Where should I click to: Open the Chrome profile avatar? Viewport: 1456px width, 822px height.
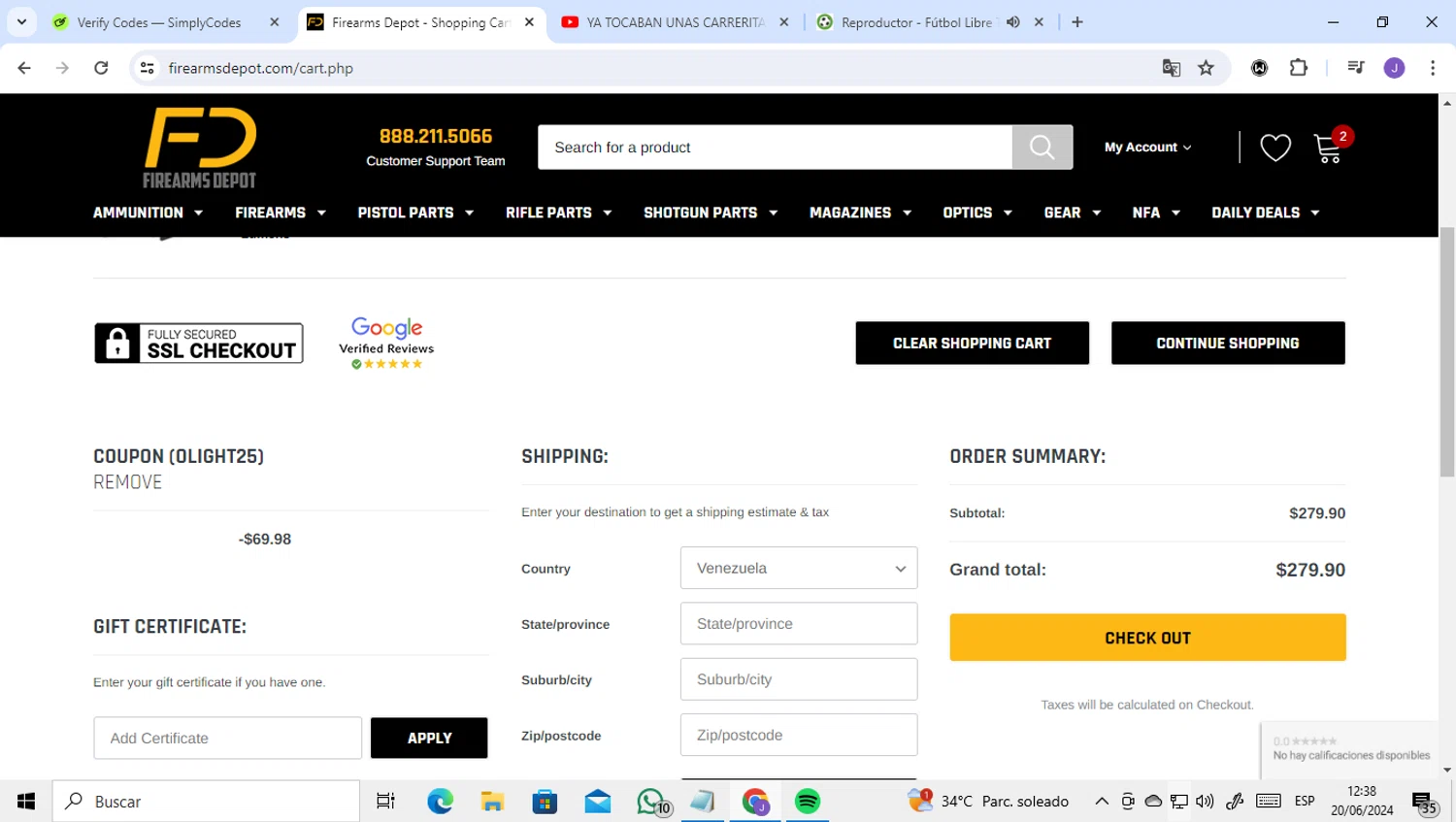[x=1394, y=68]
